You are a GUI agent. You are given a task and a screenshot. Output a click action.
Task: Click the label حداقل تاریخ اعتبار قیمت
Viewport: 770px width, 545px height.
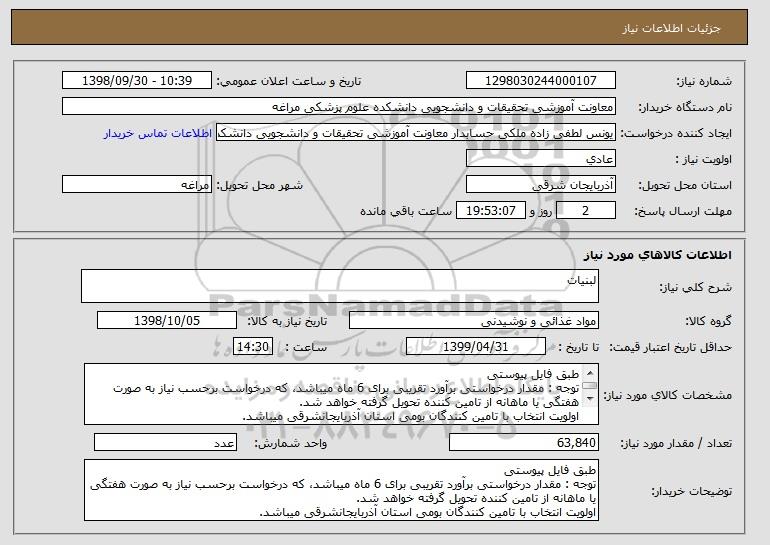click(670, 347)
